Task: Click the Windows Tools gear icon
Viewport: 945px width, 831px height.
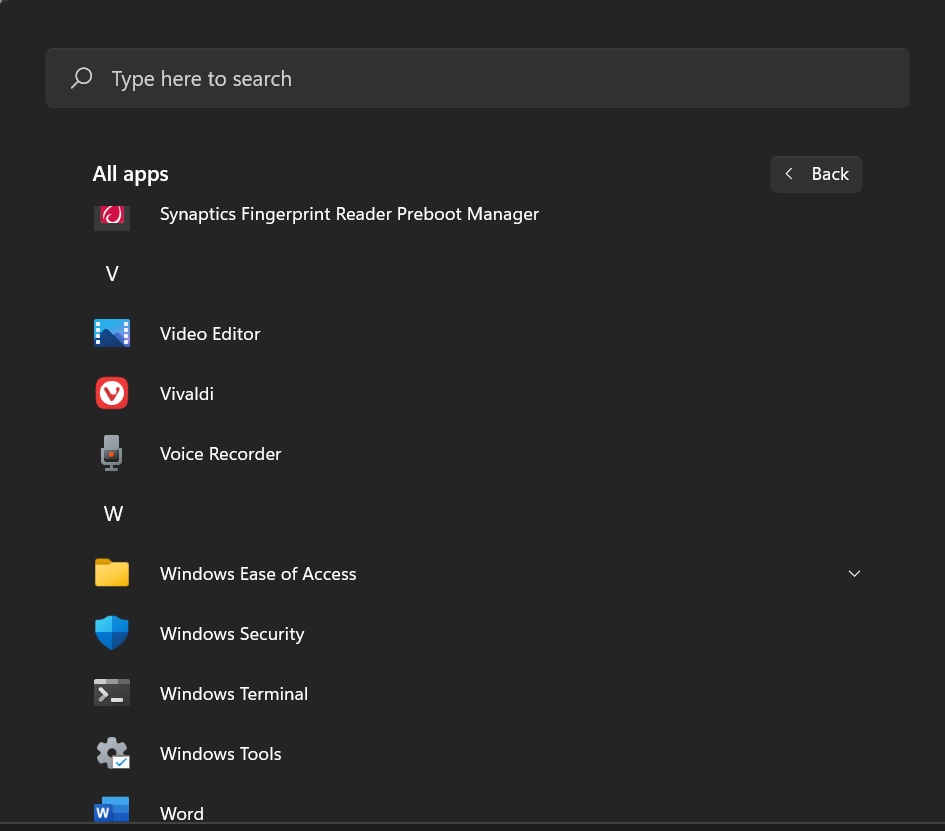Action: click(x=113, y=753)
